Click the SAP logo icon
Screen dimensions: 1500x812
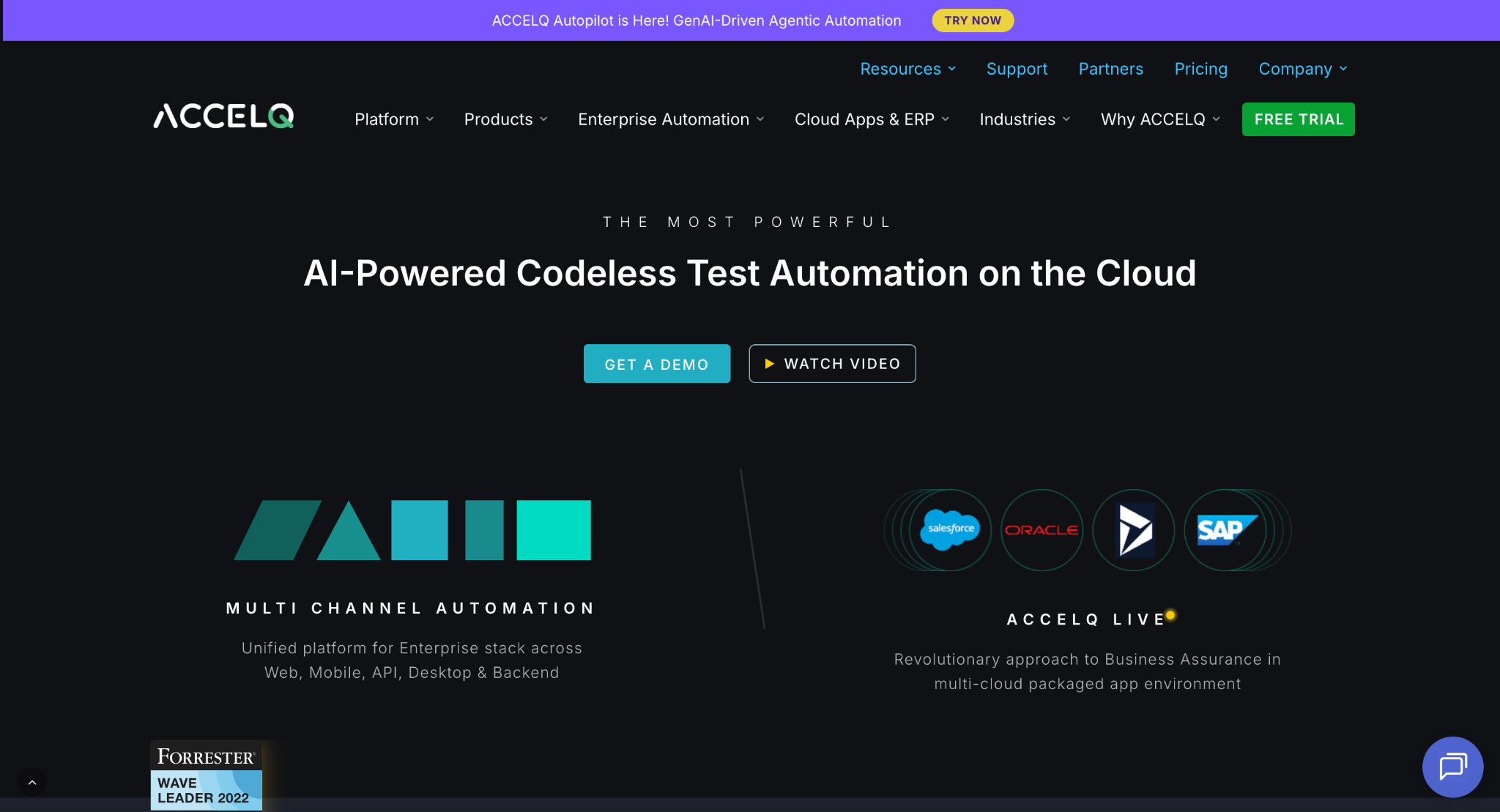tap(1225, 530)
